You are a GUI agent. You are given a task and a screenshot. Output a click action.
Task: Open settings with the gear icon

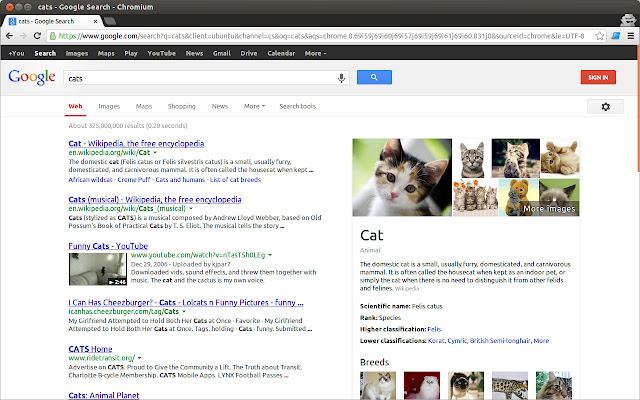point(605,107)
